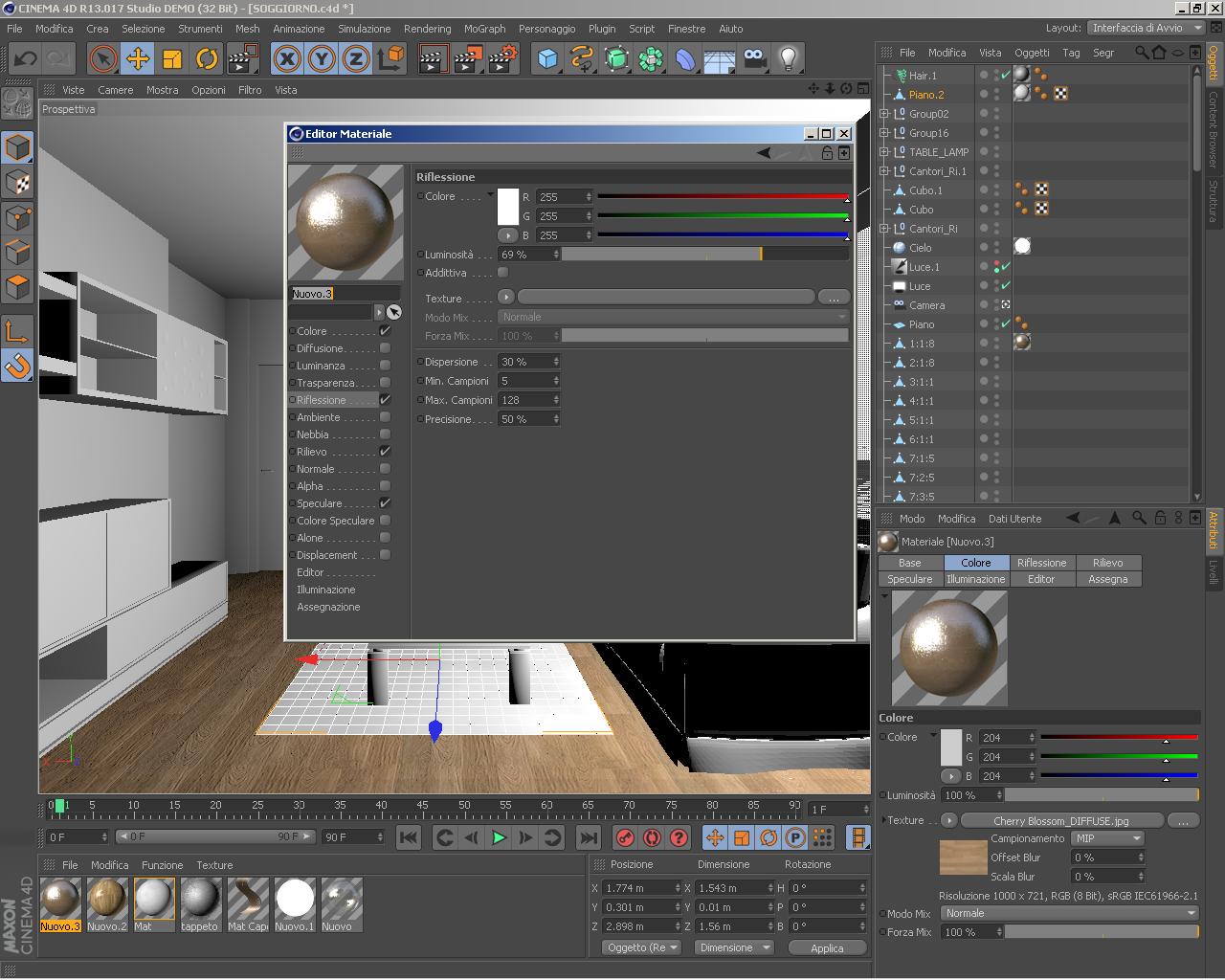Click the Dispersione value field
This screenshot has width=1225, height=980.
[x=528, y=362]
